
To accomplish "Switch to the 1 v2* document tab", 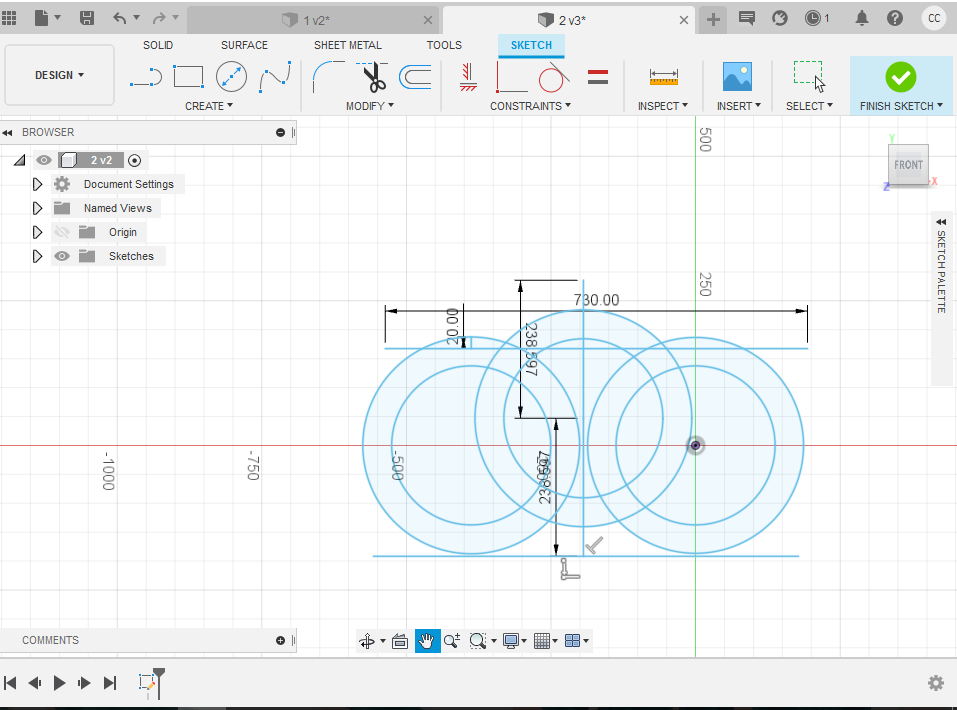I will click(312, 20).
